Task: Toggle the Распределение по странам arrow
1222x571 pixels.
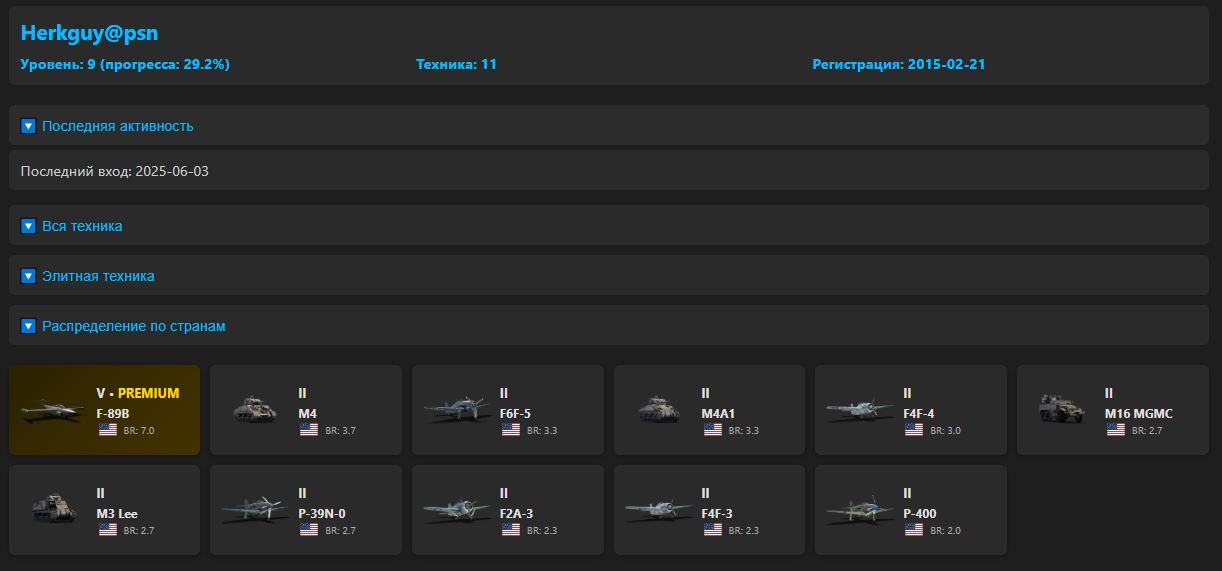Action: pos(28,326)
